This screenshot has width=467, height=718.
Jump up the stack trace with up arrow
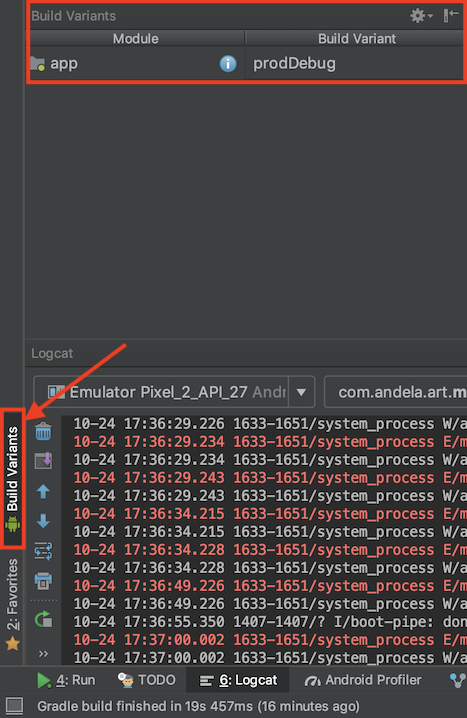click(43, 491)
